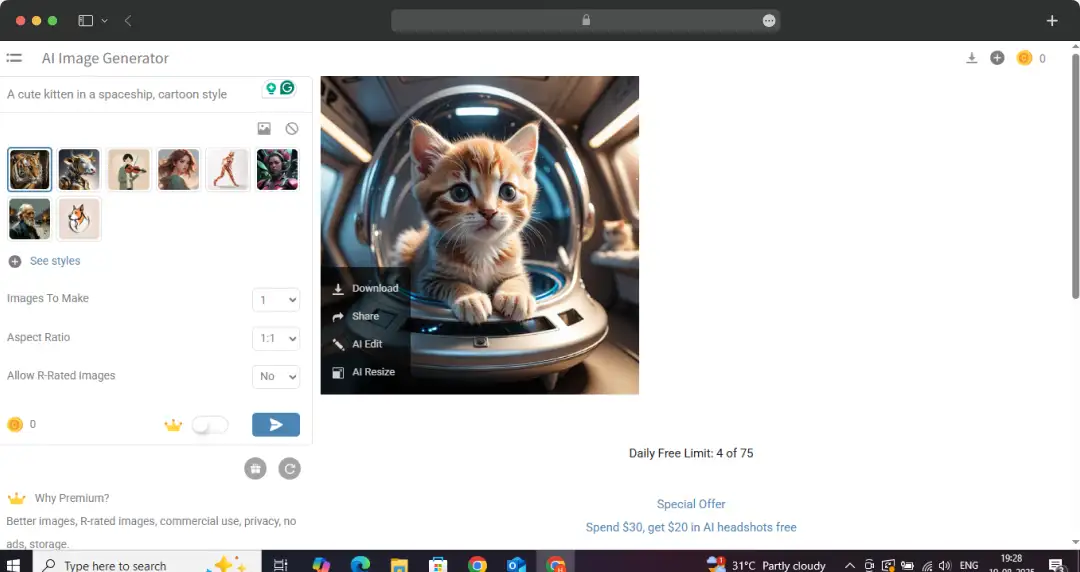Click AI Resize on the image overlay

tap(366, 371)
